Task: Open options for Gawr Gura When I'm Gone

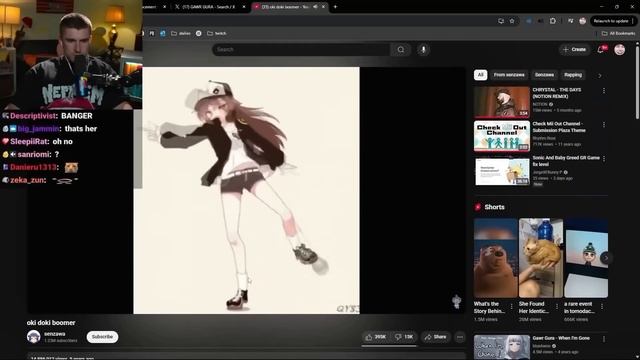Action: tap(604, 339)
